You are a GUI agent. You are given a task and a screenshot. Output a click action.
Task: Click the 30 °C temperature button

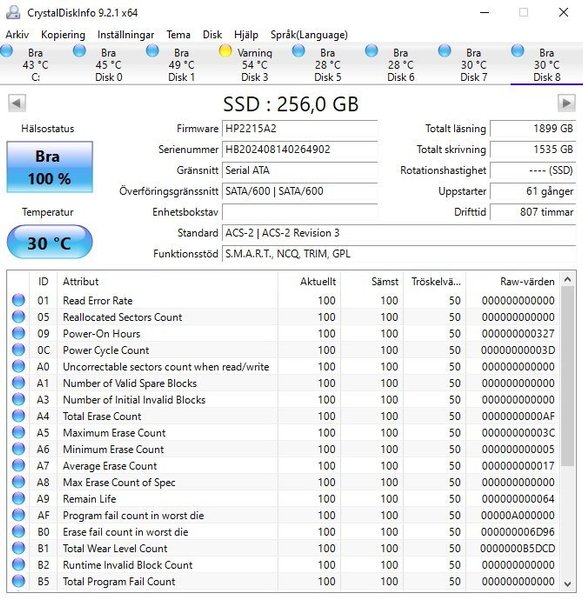49,243
